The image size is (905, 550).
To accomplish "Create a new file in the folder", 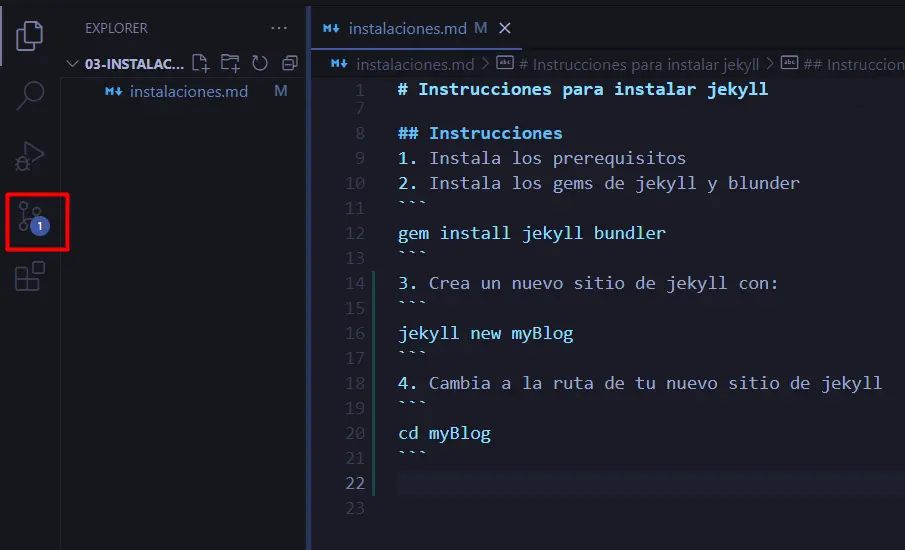I will pyautogui.click(x=200, y=63).
